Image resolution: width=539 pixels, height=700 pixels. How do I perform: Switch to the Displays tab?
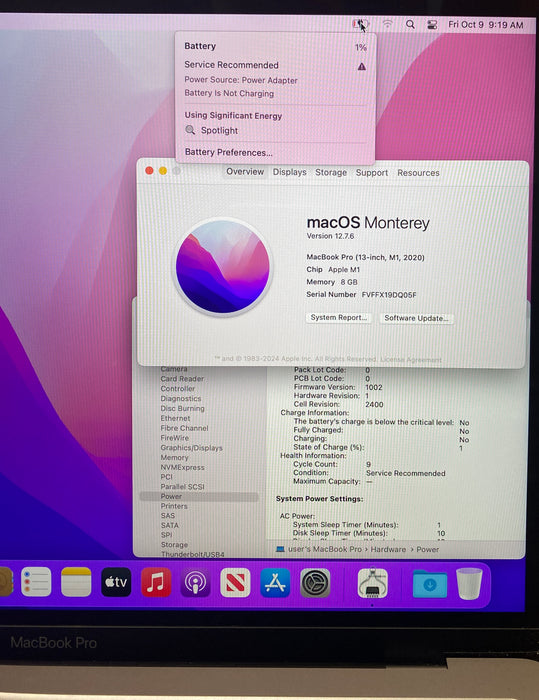(289, 172)
